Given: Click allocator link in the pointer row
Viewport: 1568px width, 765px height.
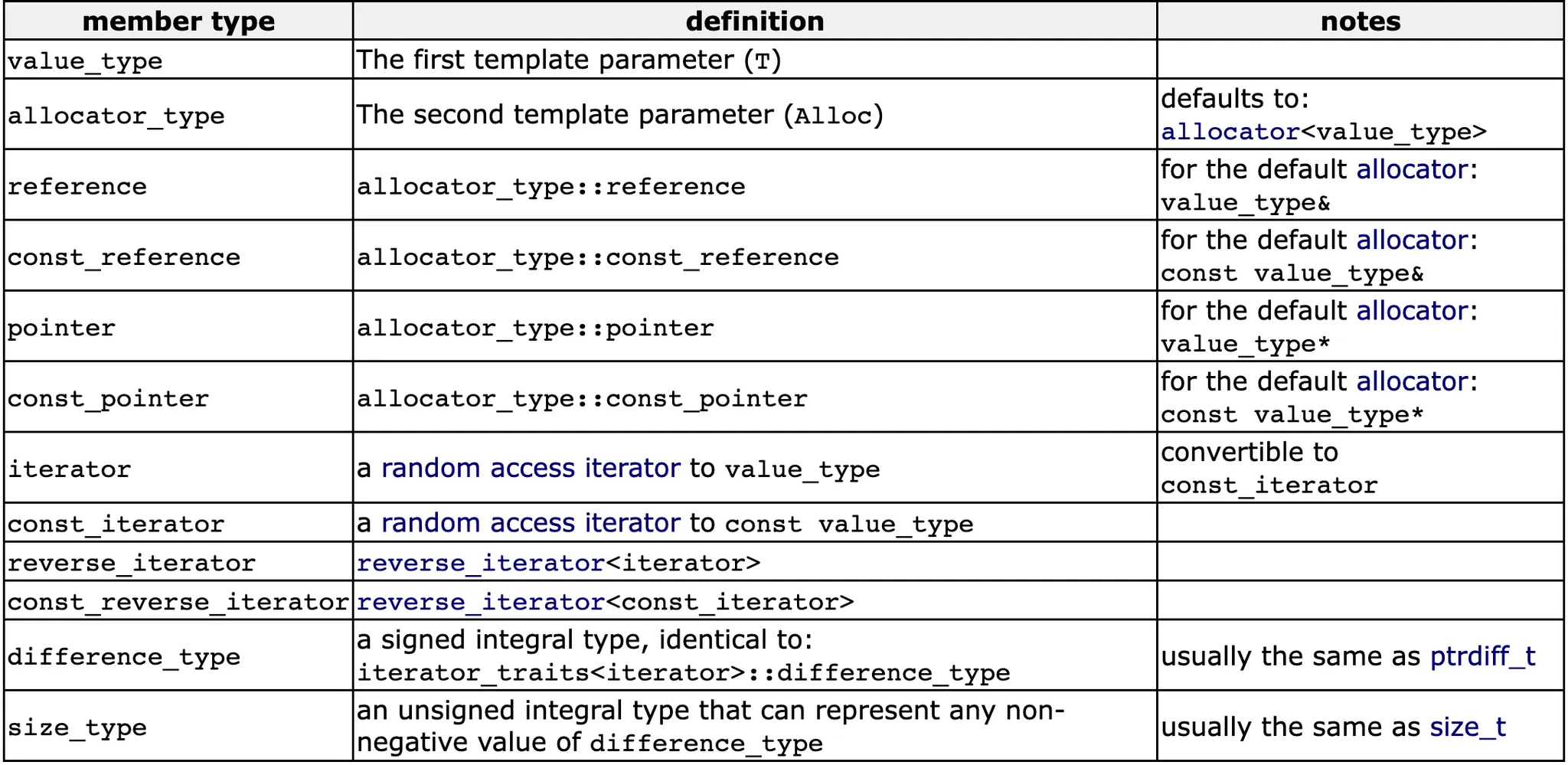Looking at the screenshot, I should pos(1412,311).
